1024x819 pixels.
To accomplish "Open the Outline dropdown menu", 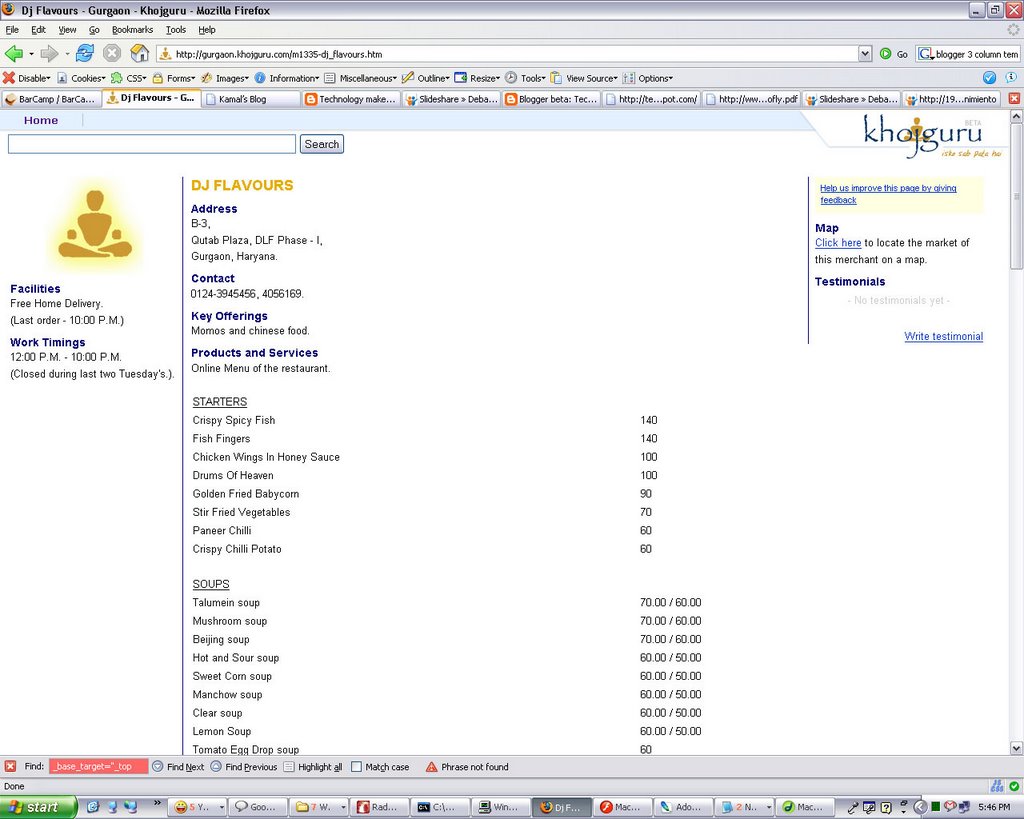I will coord(426,78).
